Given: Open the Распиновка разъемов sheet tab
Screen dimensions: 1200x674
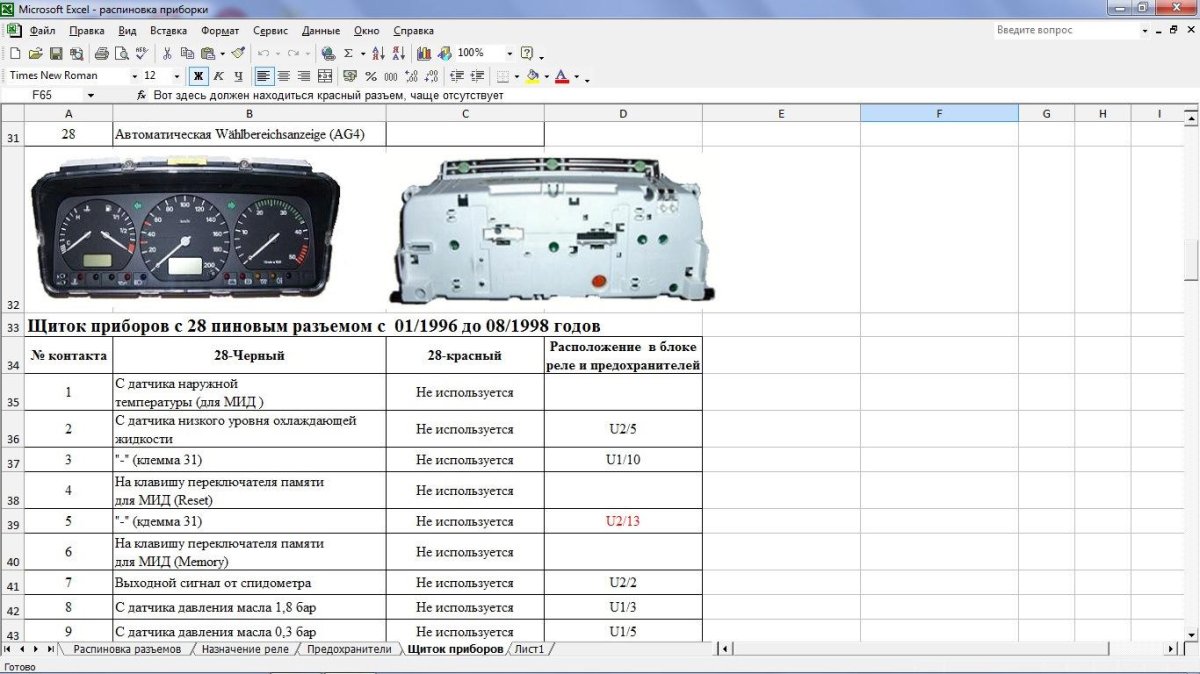Looking at the screenshot, I should click(x=127, y=649).
